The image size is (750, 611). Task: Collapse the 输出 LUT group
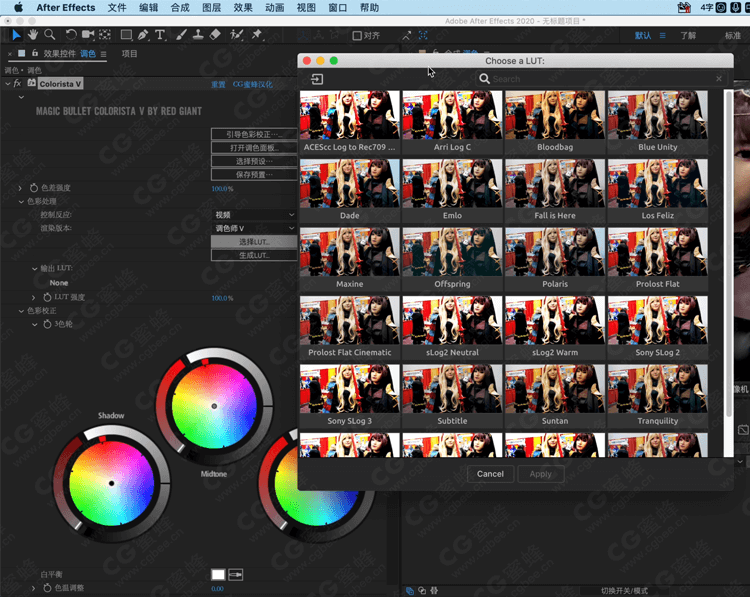pyautogui.click(x=34, y=269)
